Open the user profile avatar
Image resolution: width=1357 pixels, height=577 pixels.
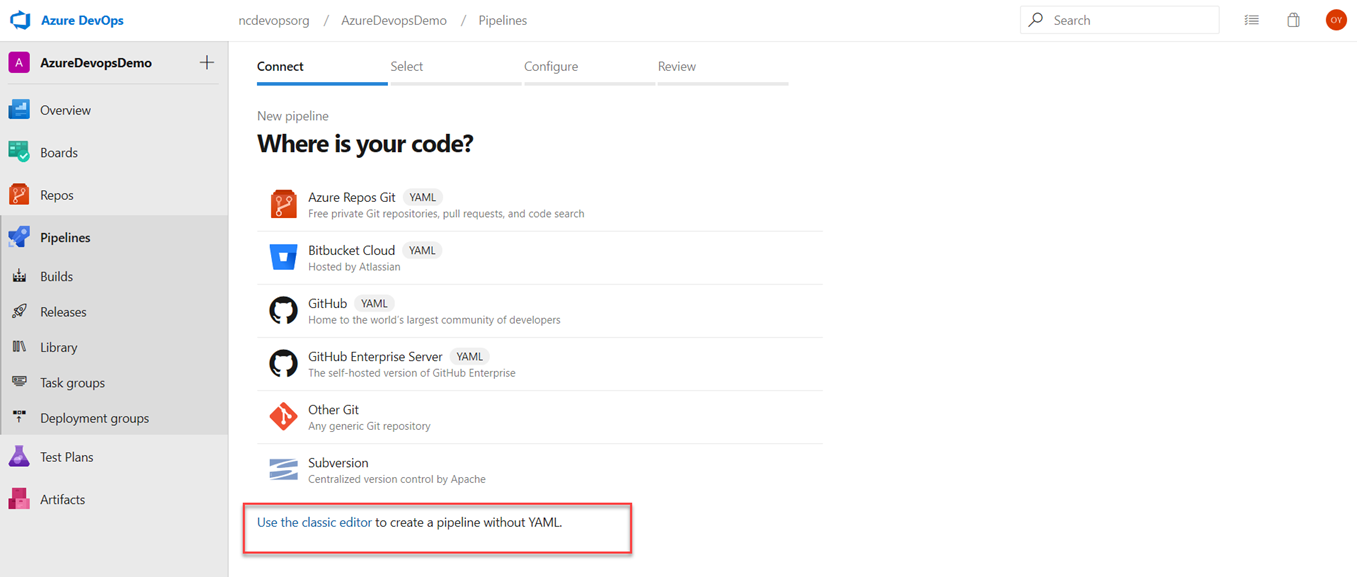(x=1336, y=20)
